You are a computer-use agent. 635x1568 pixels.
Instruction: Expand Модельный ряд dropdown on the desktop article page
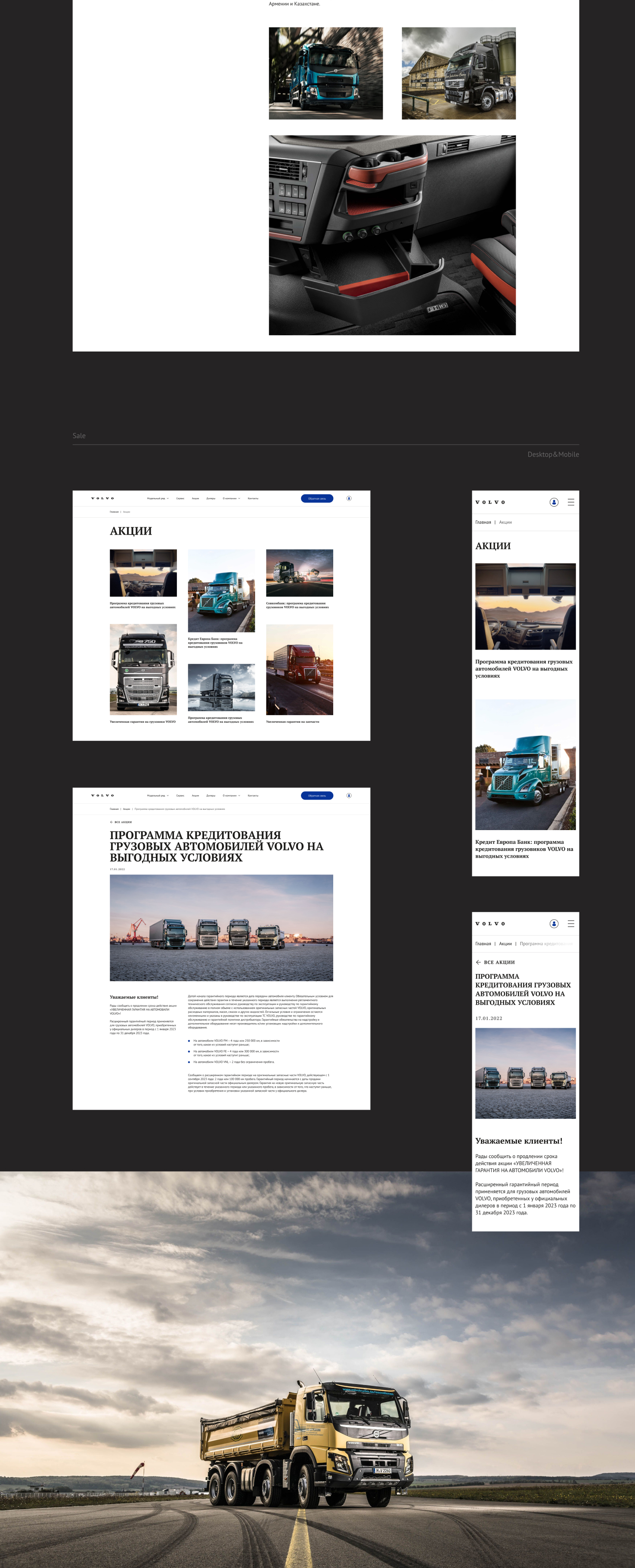point(158,795)
